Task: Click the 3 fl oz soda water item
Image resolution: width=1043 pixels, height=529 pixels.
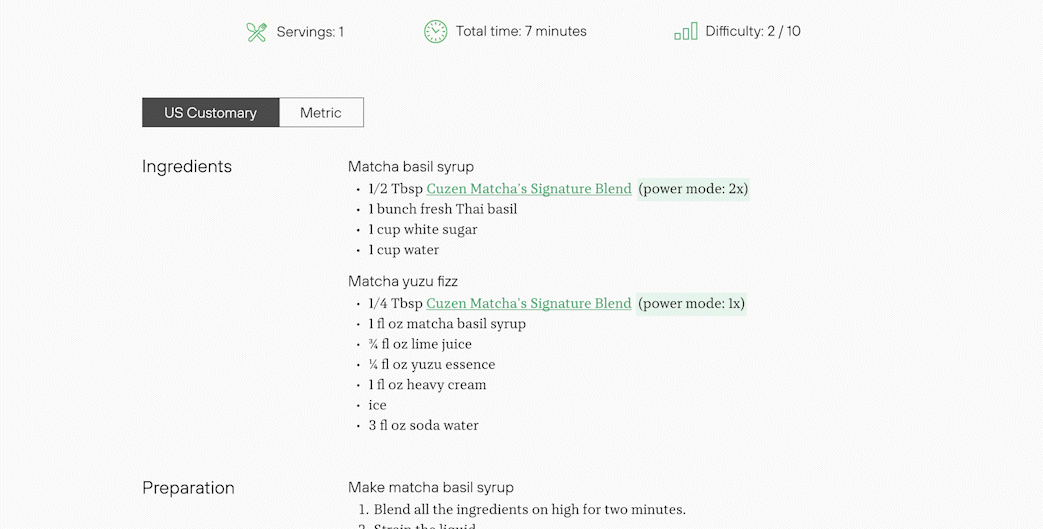Action: click(x=424, y=425)
